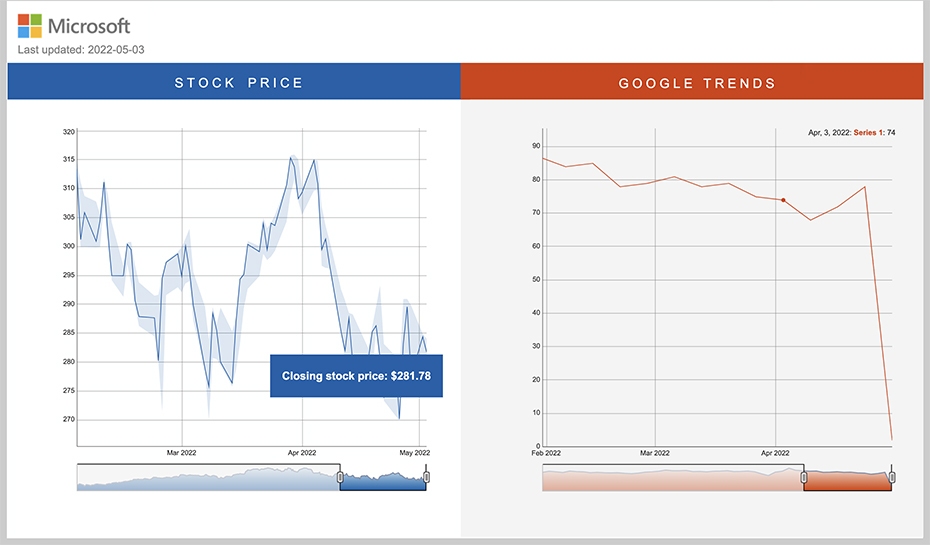Click the Mar 2022 label on stock chart
Screen dimensions: 930x545
[181, 452]
